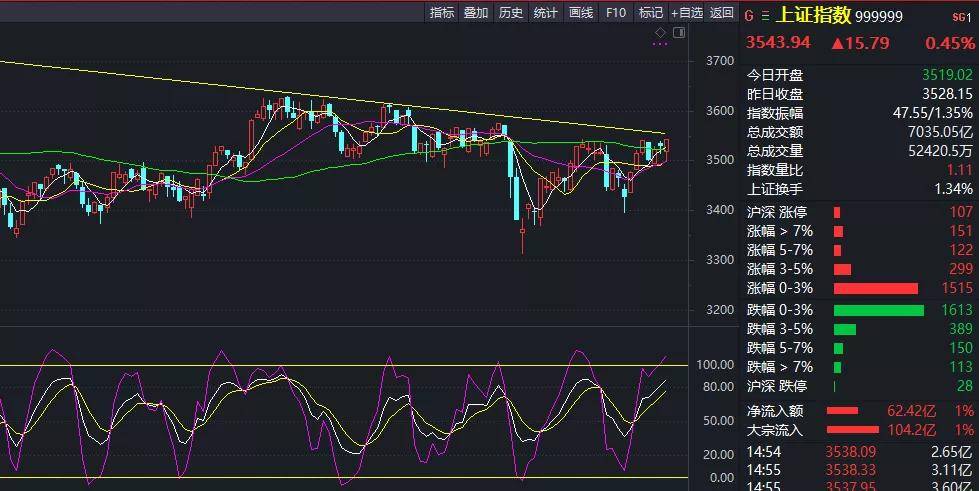Open the 统计 statistics option

546,13
